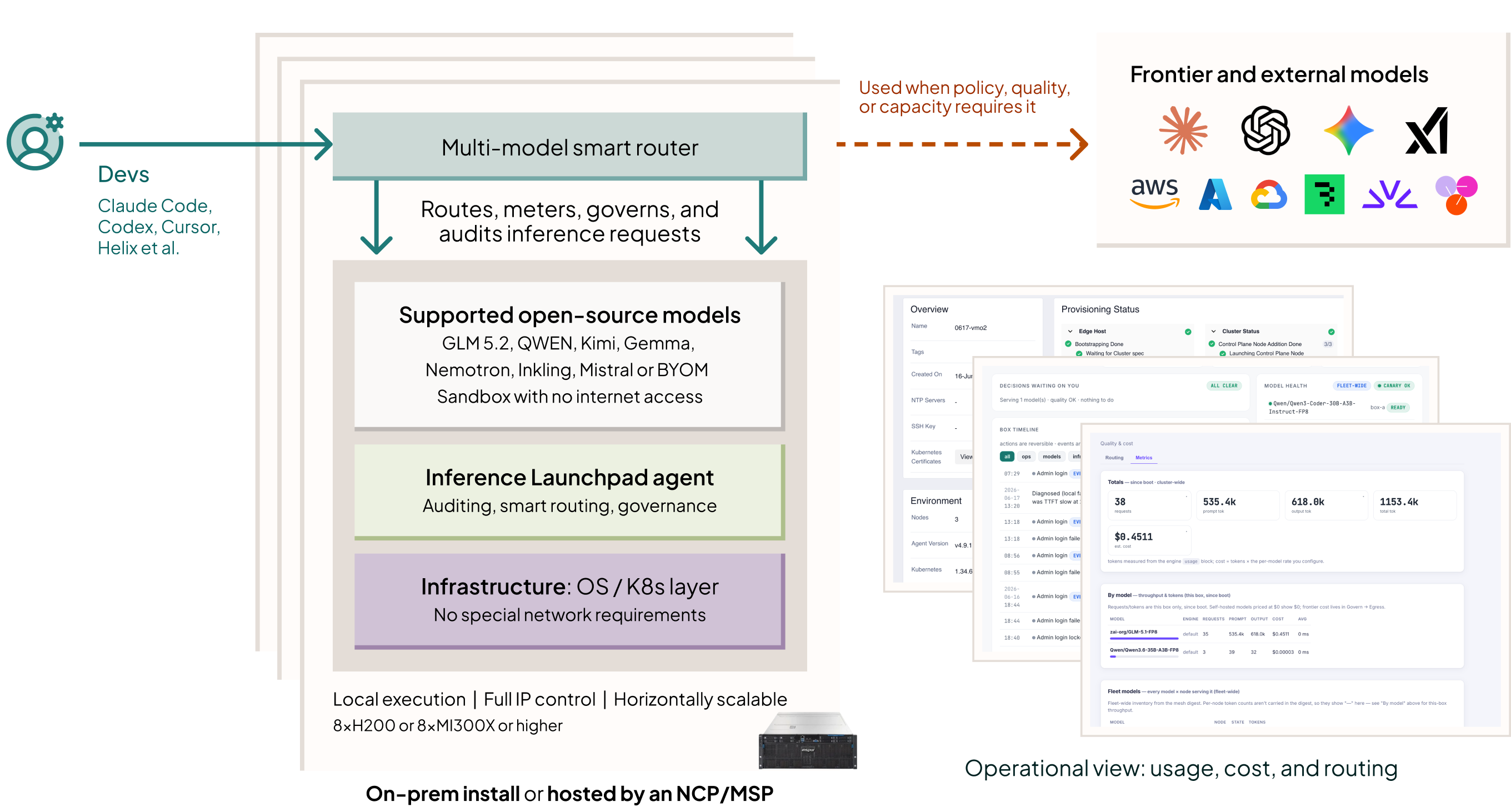Viewport: 1511px width, 812px height.
Task: Click the Anthropic starburst logo
Action: 1183,130
